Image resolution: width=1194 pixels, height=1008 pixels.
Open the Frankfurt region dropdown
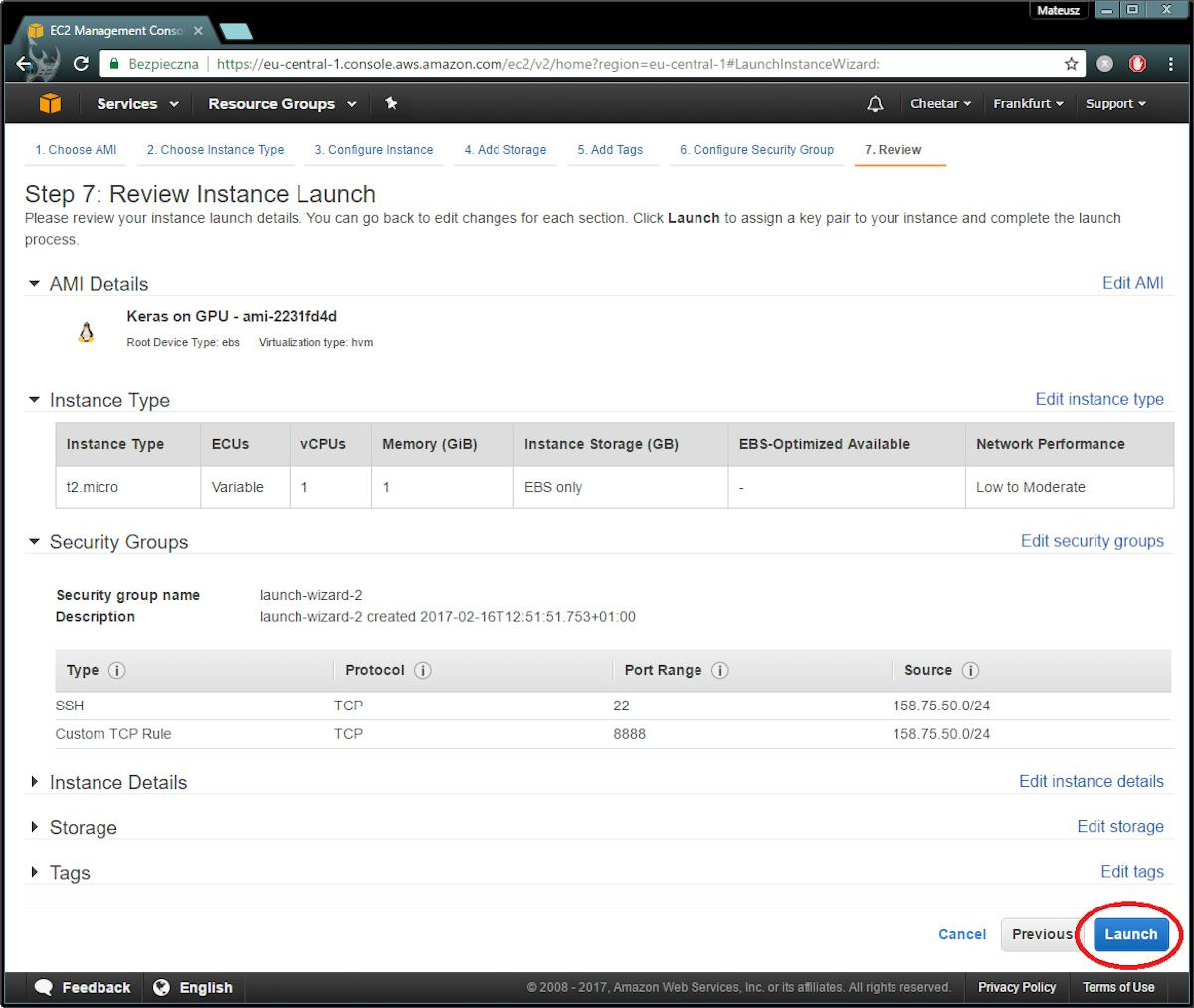(1028, 103)
